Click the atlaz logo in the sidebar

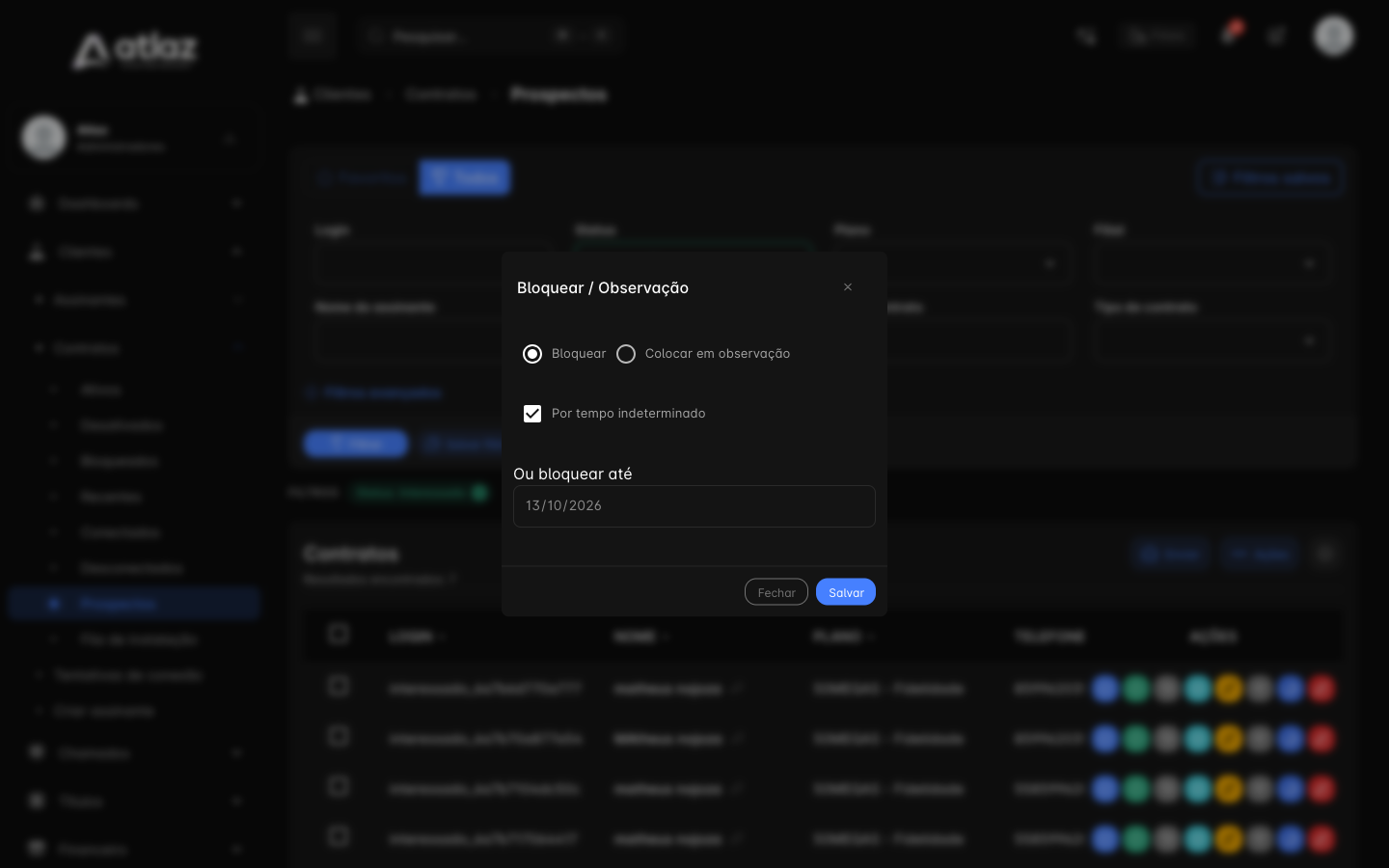tap(135, 50)
